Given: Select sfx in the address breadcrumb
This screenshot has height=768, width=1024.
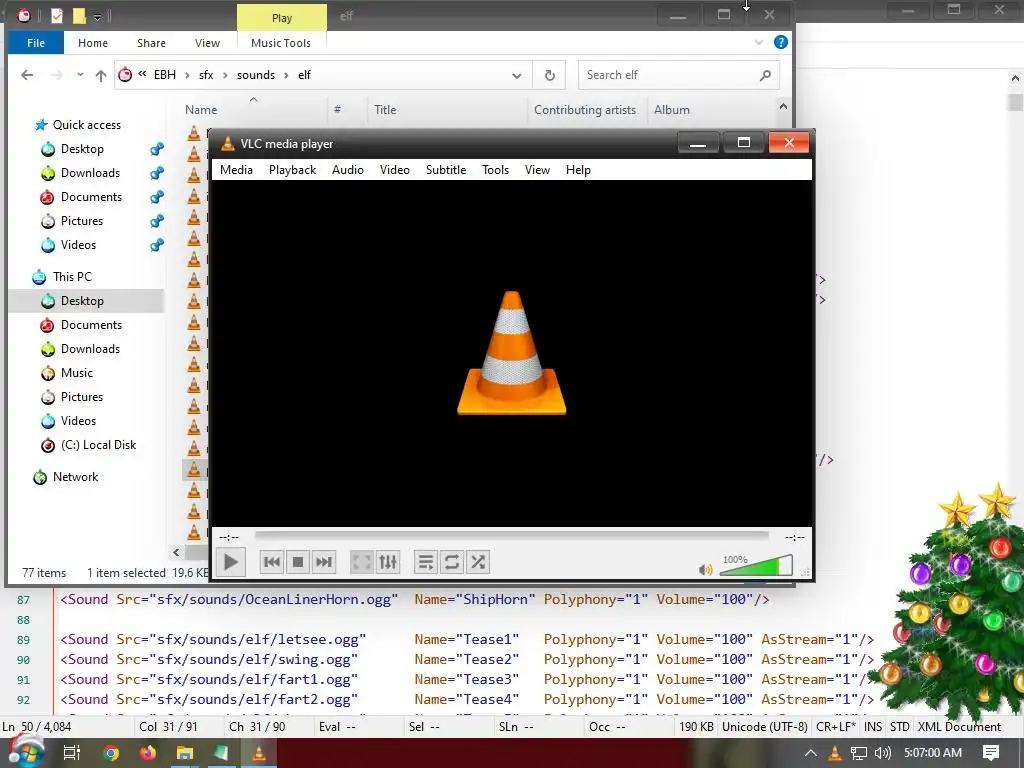Looking at the screenshot, I should point(206,75).
